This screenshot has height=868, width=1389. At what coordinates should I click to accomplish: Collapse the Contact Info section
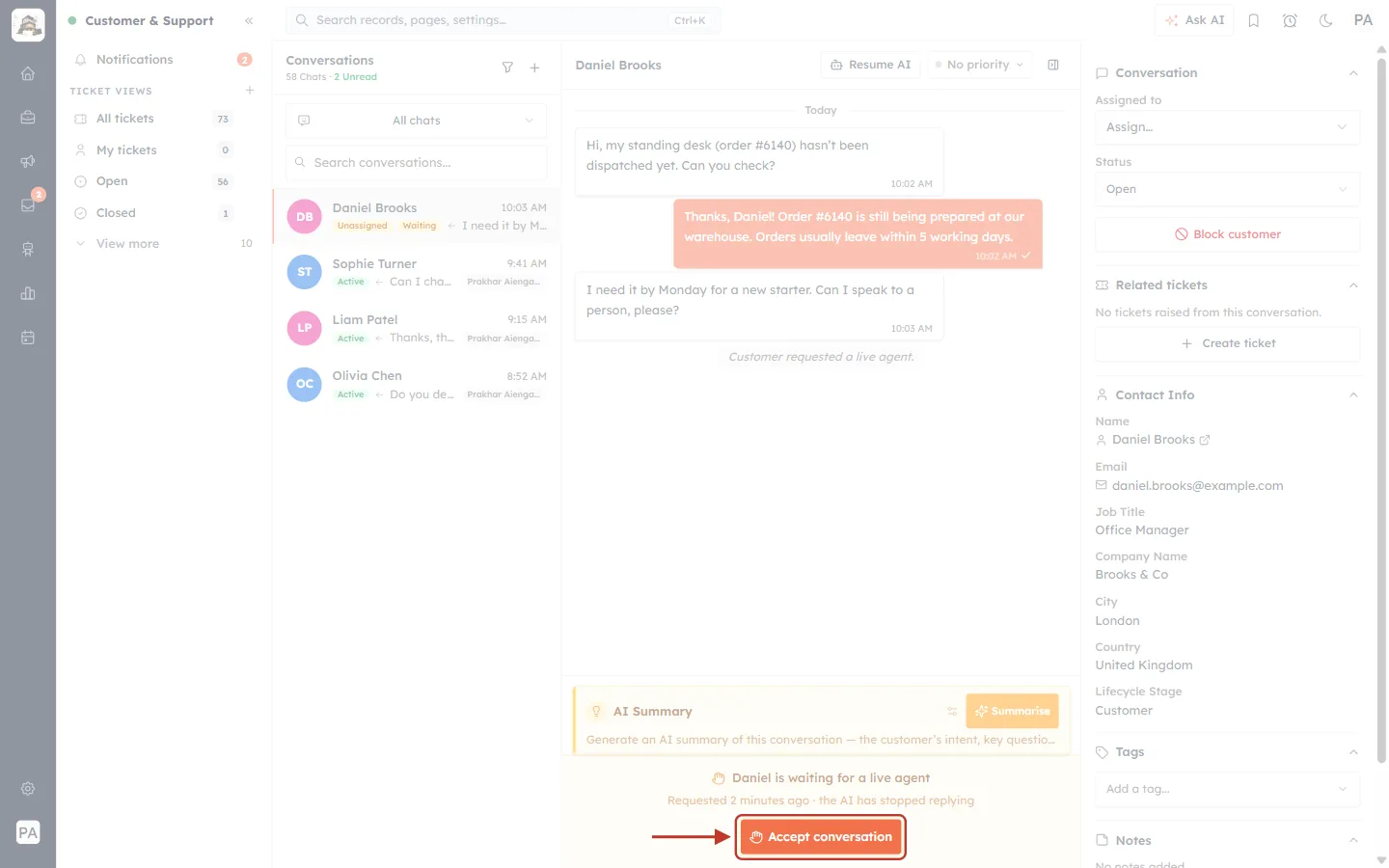(1353, 395)
